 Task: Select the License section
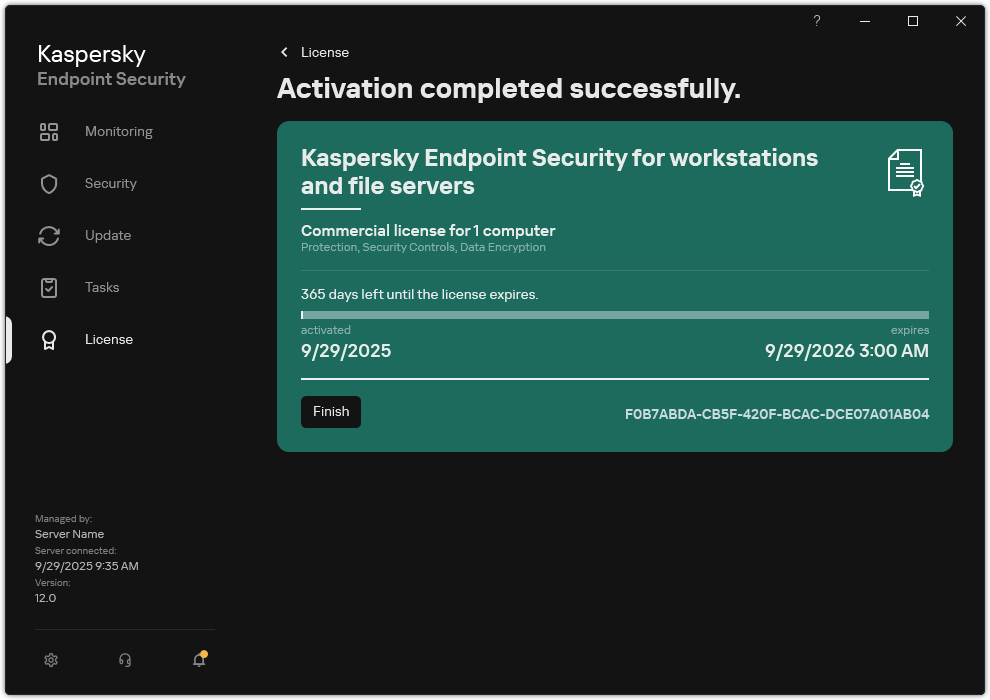click(x=109, y=339)
